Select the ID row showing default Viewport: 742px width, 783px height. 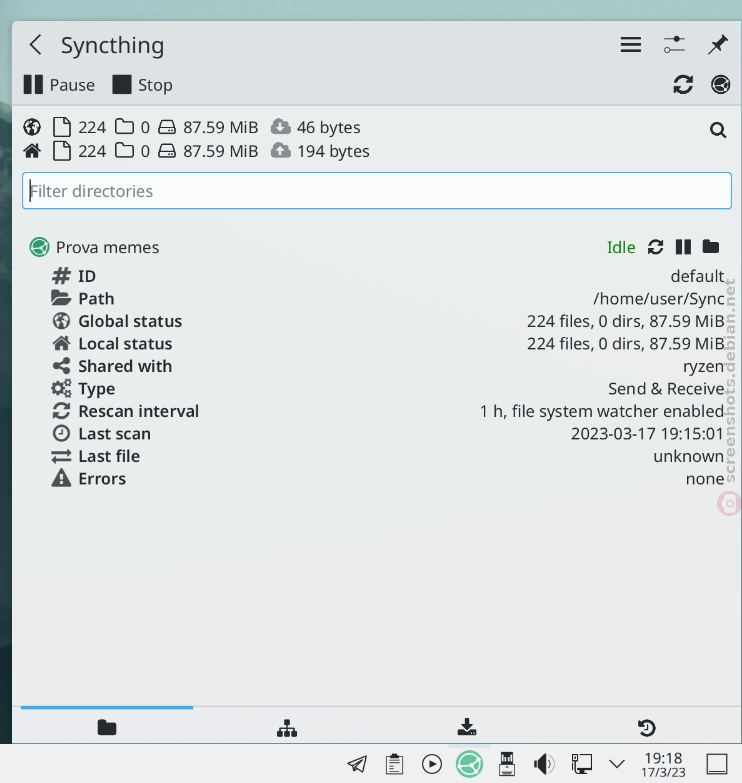387,276
